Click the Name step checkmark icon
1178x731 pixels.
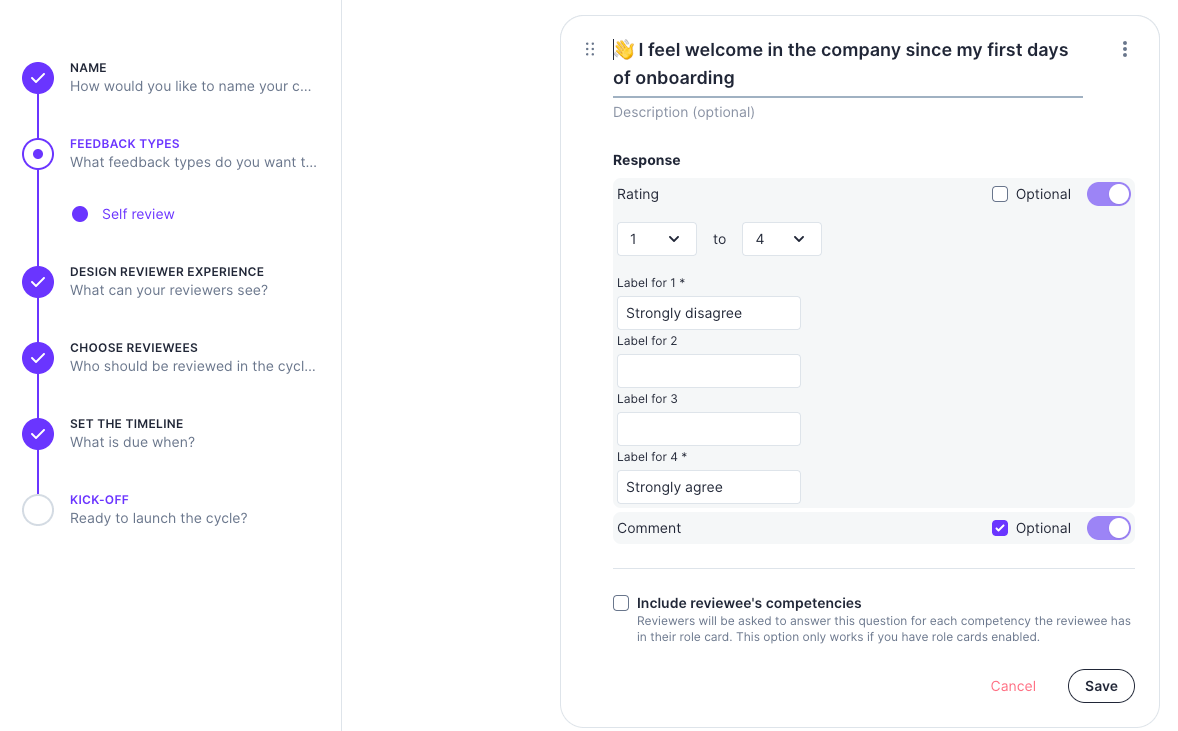coord(38,78)
